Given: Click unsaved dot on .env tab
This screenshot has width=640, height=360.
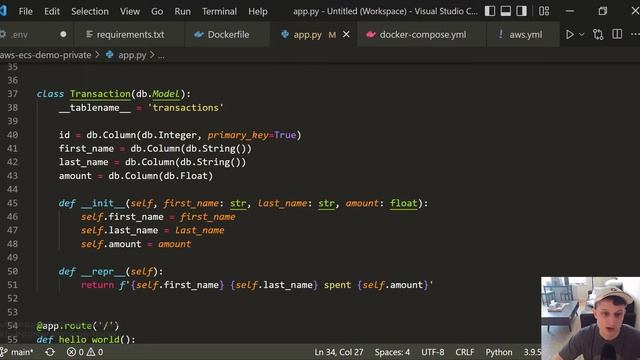Looking at the screenshot, I should (63, 34).
